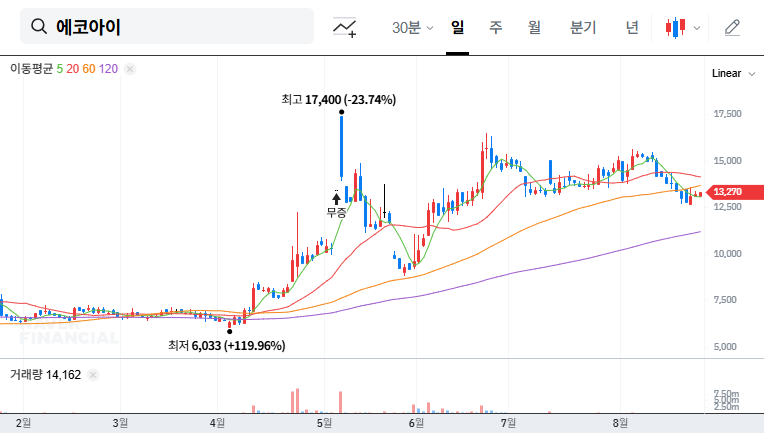Remove the 거래량 volume indicator
Screen dimensions: 764x433
point(93,375)
